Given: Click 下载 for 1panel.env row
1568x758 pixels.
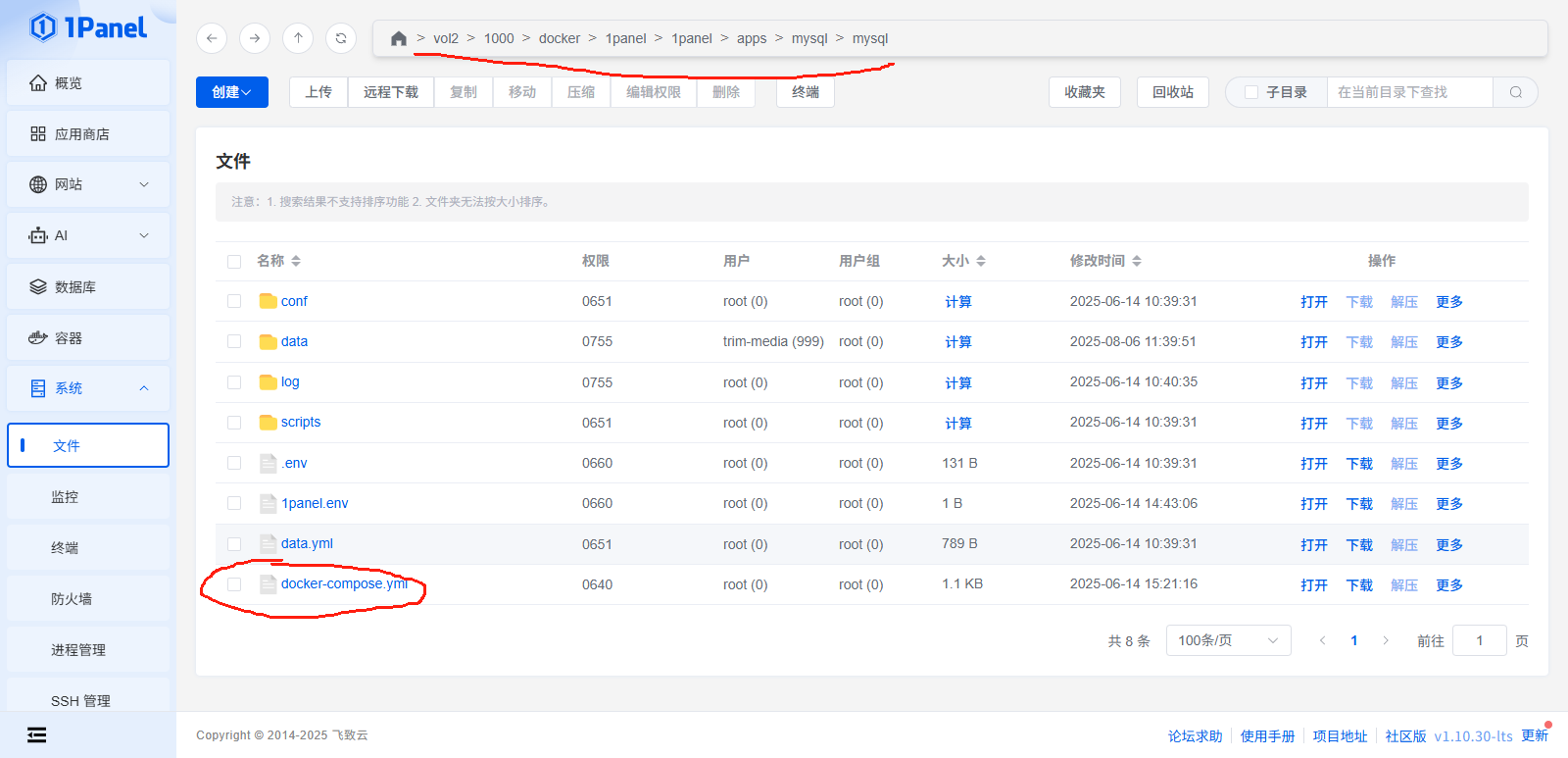Looking at the screenshot, I should [x=1359, y=504].
